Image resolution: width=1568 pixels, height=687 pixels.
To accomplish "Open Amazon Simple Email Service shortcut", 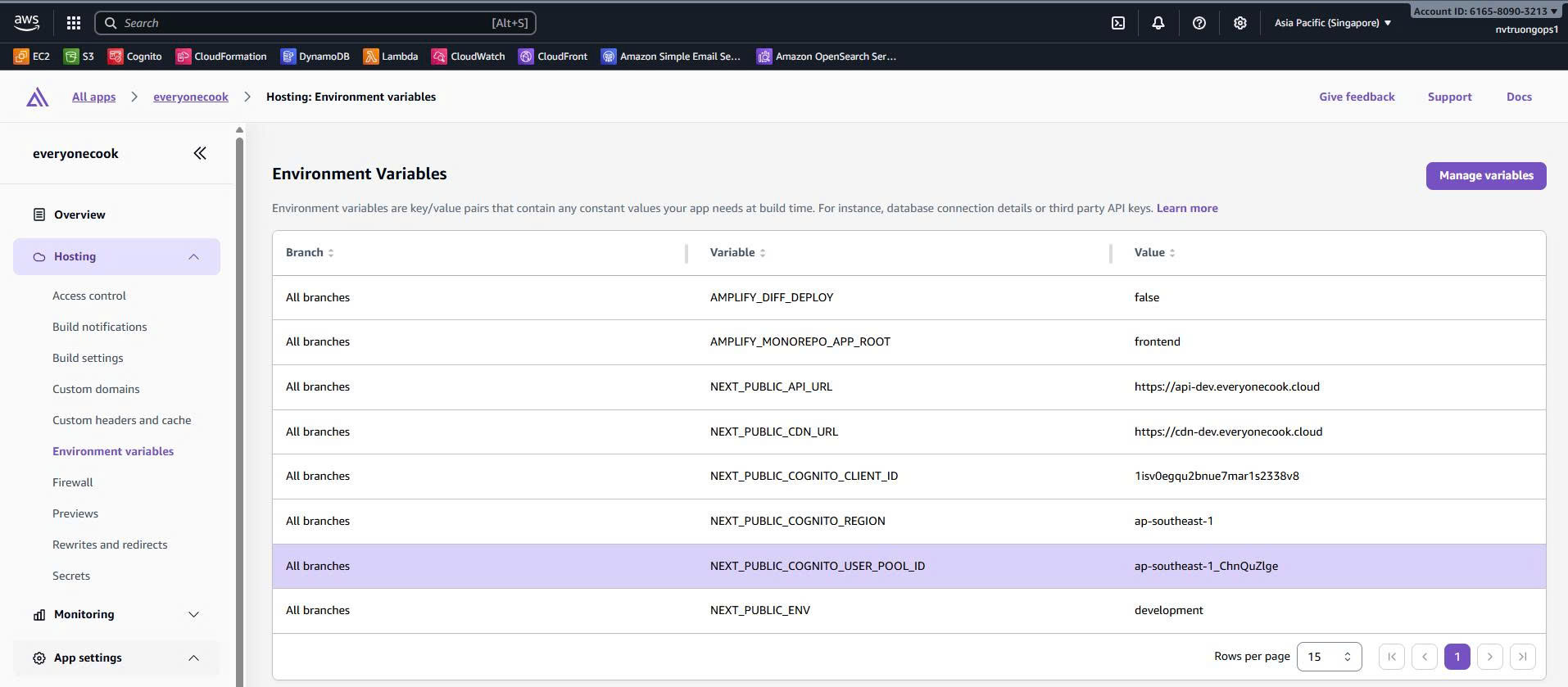I will pyautogui.click(x=671, y=56).
